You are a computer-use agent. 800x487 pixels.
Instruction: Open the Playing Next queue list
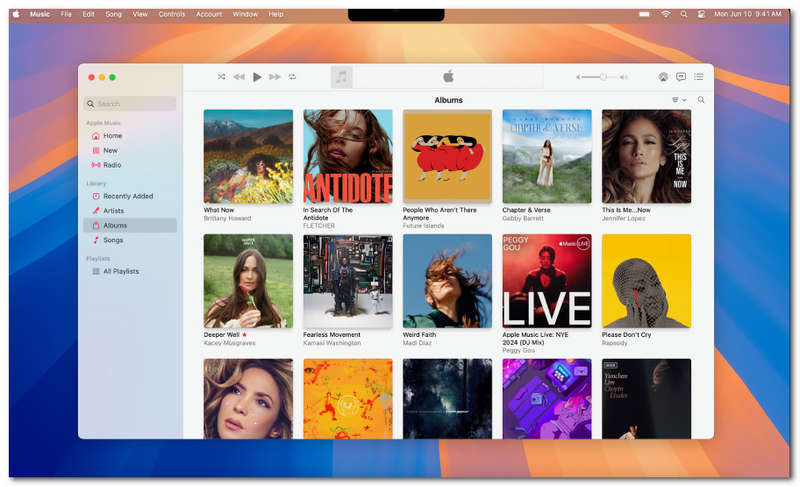[698, 77]
